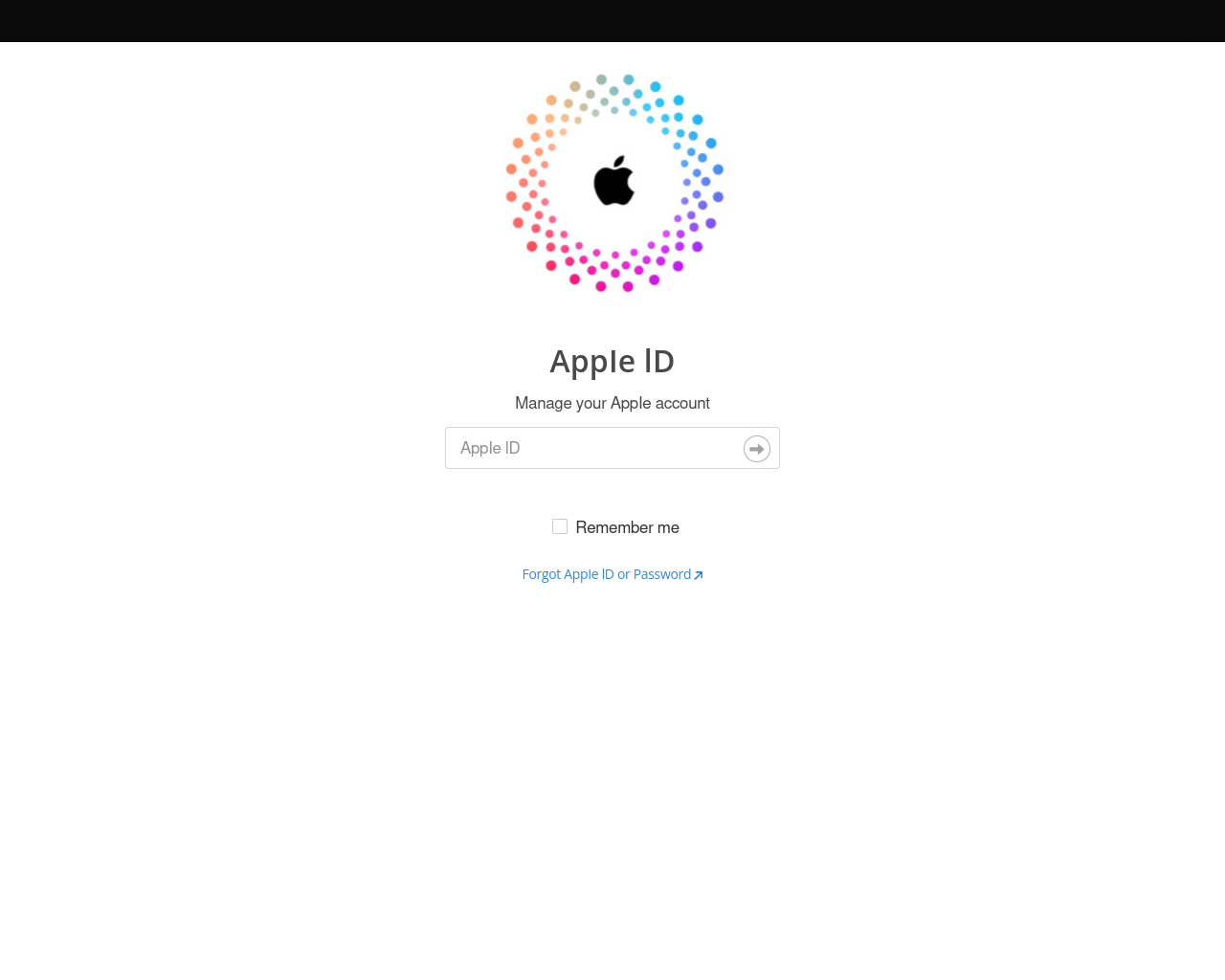
Task: Click the large Apple ID heading
Action: coord(612,362)
